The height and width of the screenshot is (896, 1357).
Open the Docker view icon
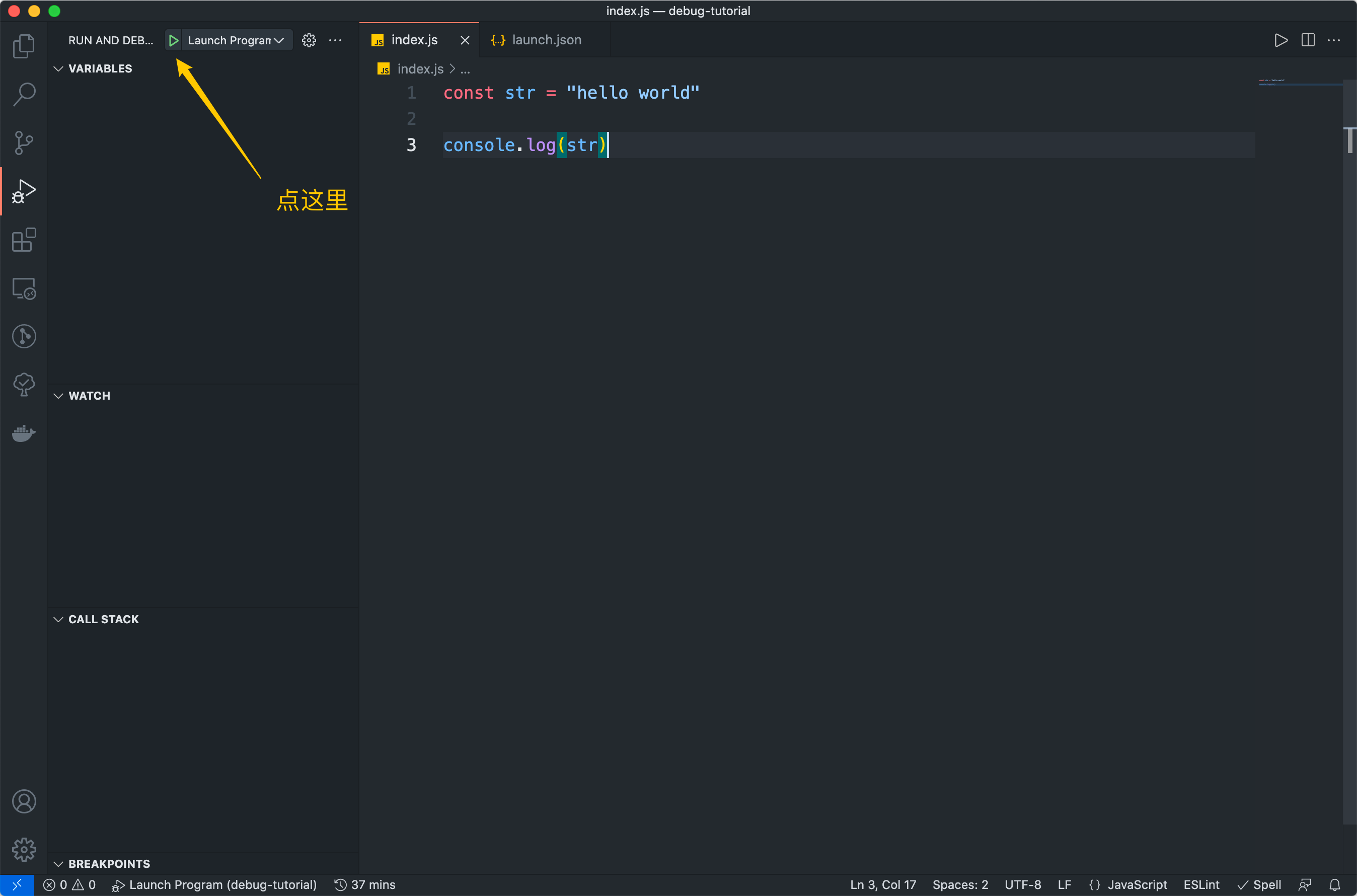pos(24,433)
